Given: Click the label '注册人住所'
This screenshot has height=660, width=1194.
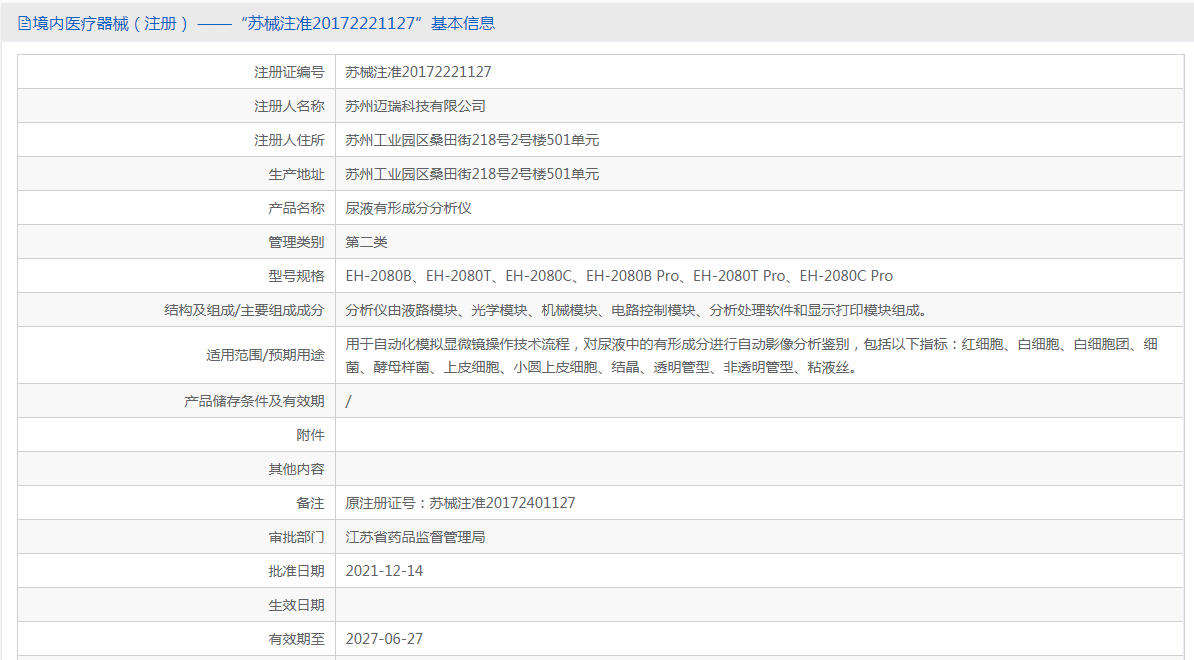Looking at the screenshot, I should (x=289, y=140).
